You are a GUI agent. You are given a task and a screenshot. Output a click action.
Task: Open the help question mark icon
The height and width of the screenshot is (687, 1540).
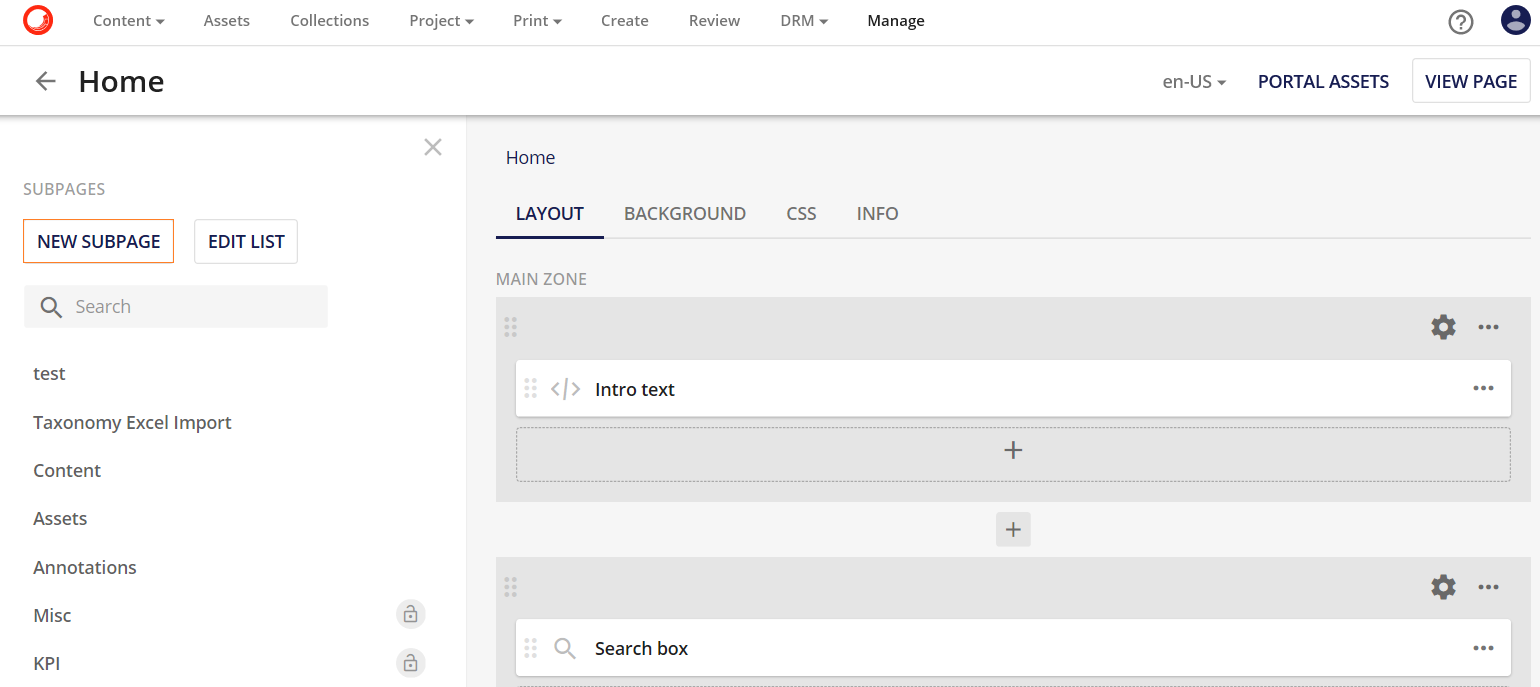coord(1460,21)
